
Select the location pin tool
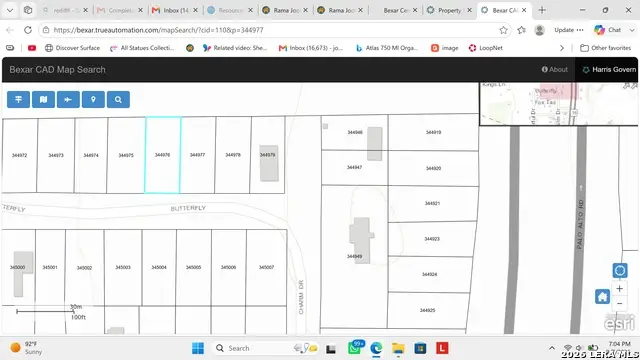93,99
